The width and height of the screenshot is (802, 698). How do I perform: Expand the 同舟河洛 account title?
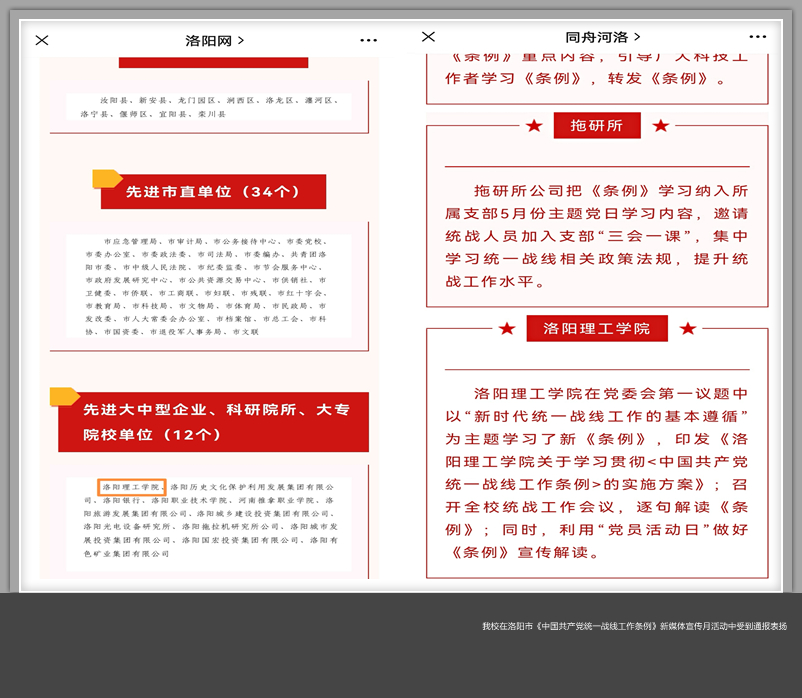(x=602, y=37)
